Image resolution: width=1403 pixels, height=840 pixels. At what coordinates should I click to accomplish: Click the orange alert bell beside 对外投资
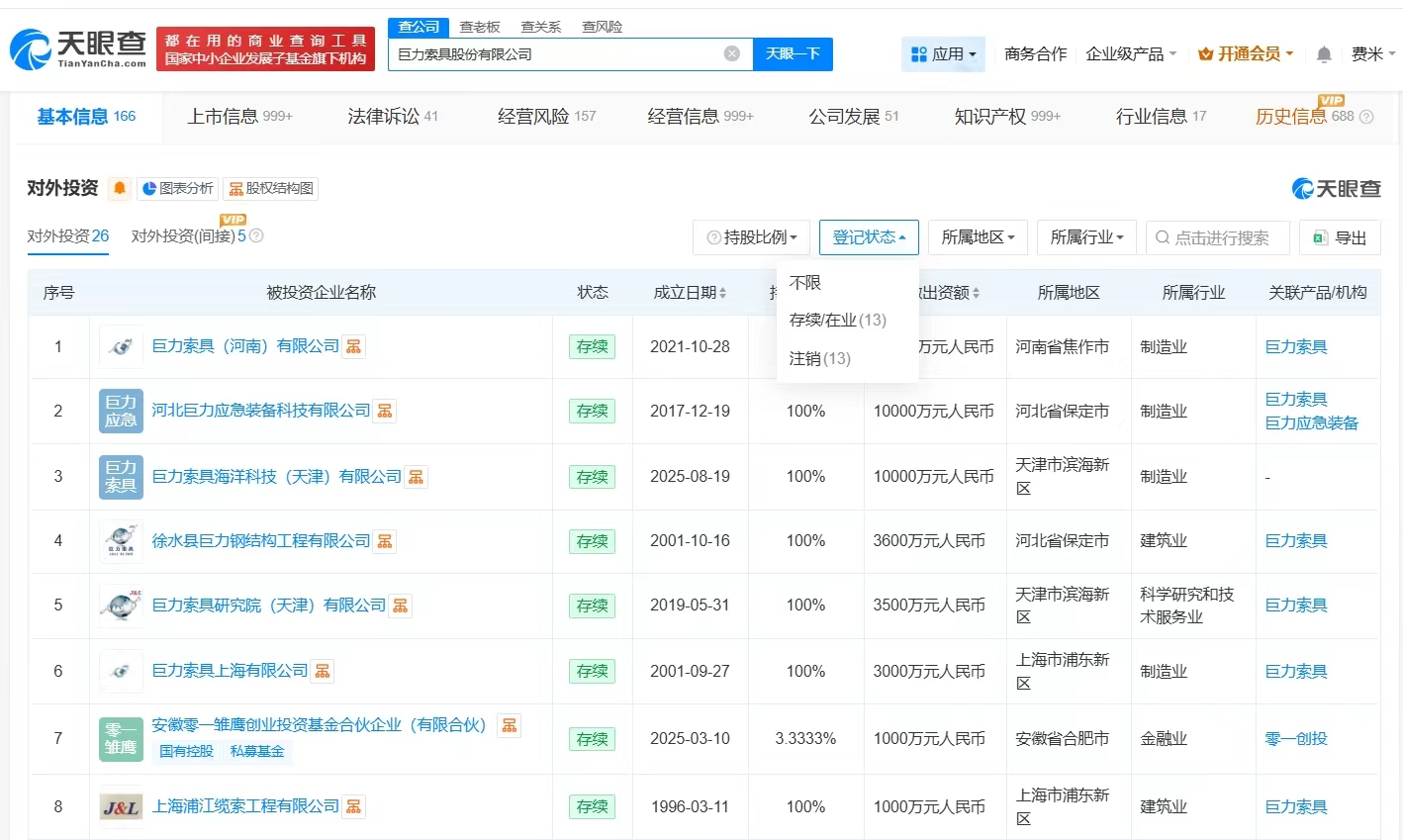click(120, 188)
